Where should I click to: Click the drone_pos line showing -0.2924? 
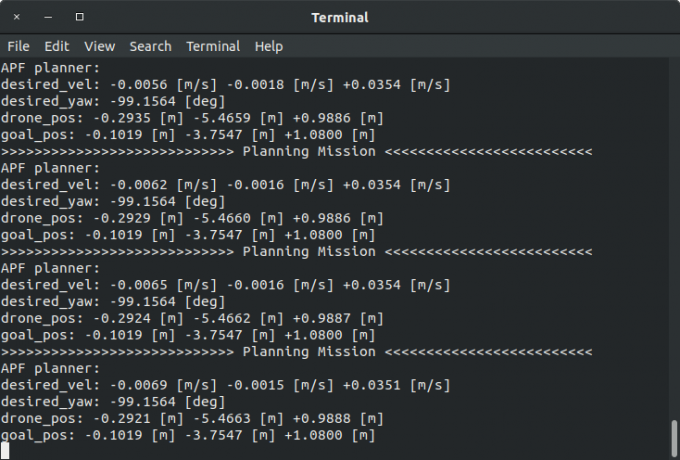[x=192, y=318]
